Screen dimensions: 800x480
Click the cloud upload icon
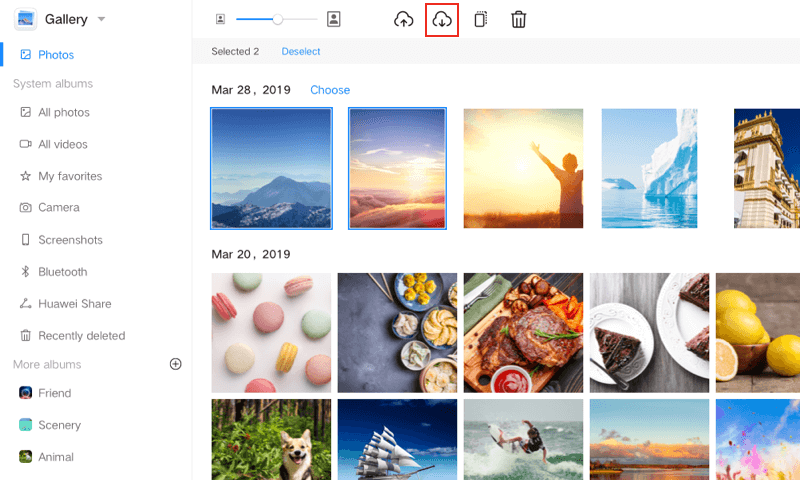click(x=404, y=19)
